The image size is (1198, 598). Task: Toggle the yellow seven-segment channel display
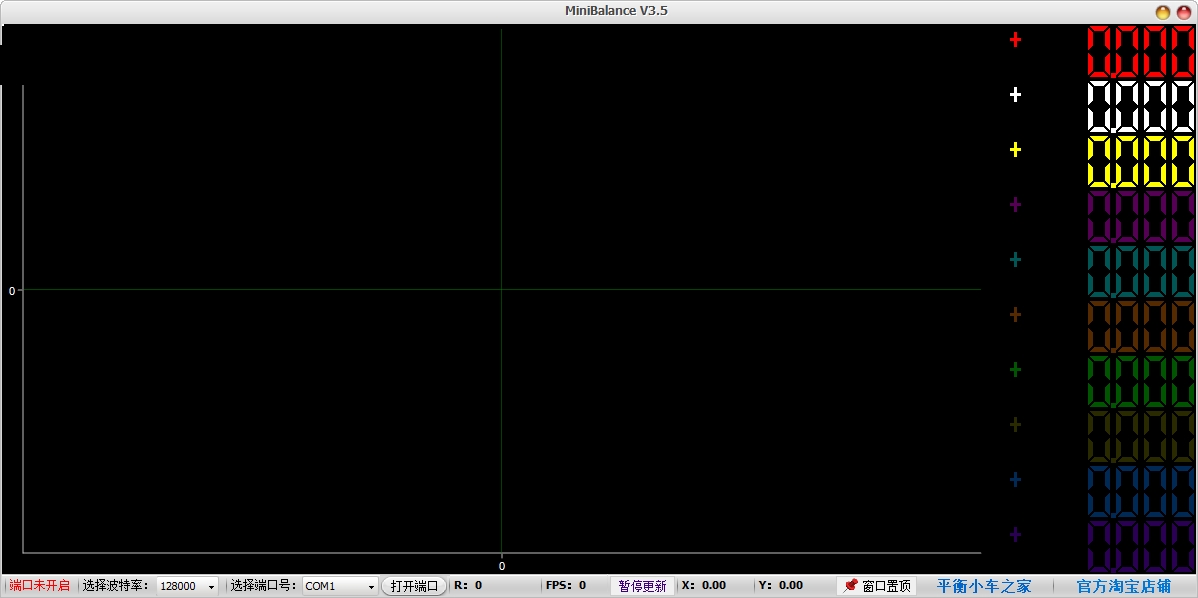pos(1141,162)
